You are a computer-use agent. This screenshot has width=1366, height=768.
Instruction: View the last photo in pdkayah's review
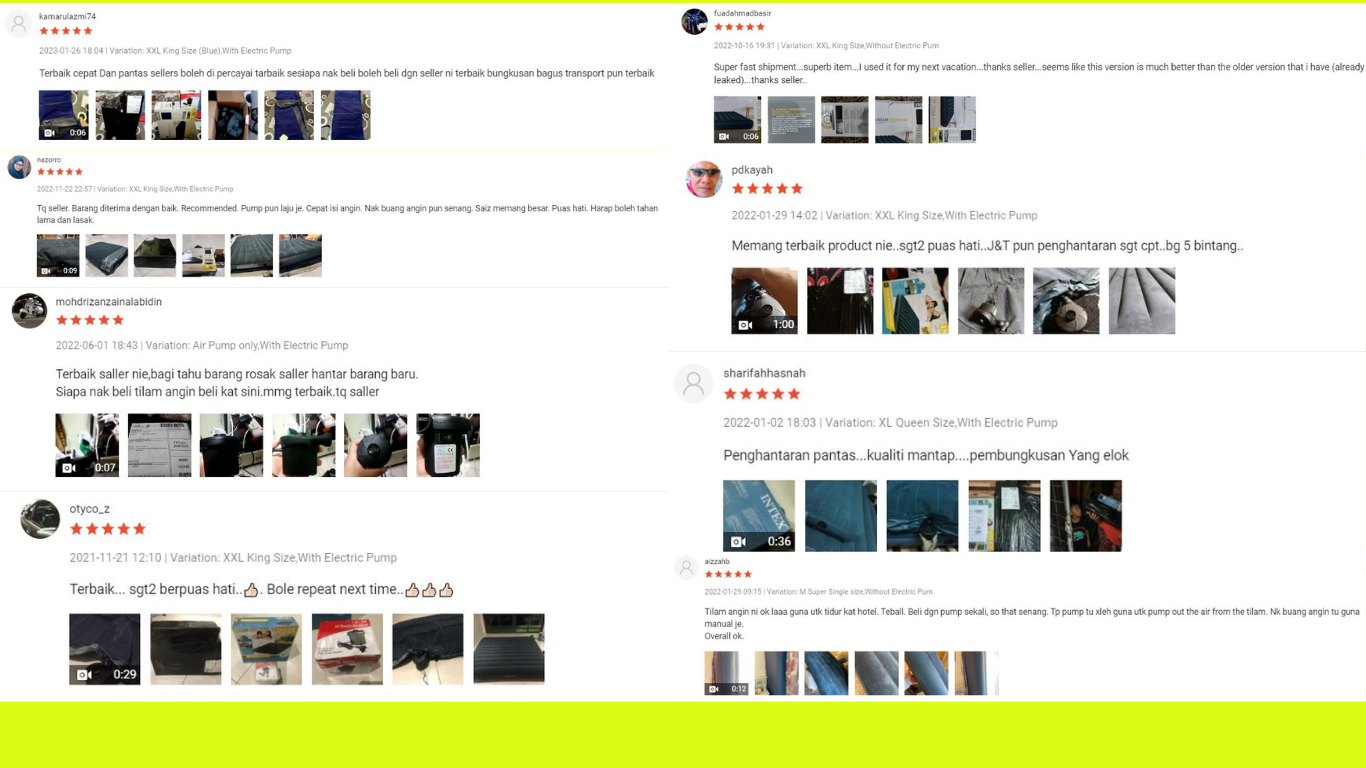tap(1142, 301)
